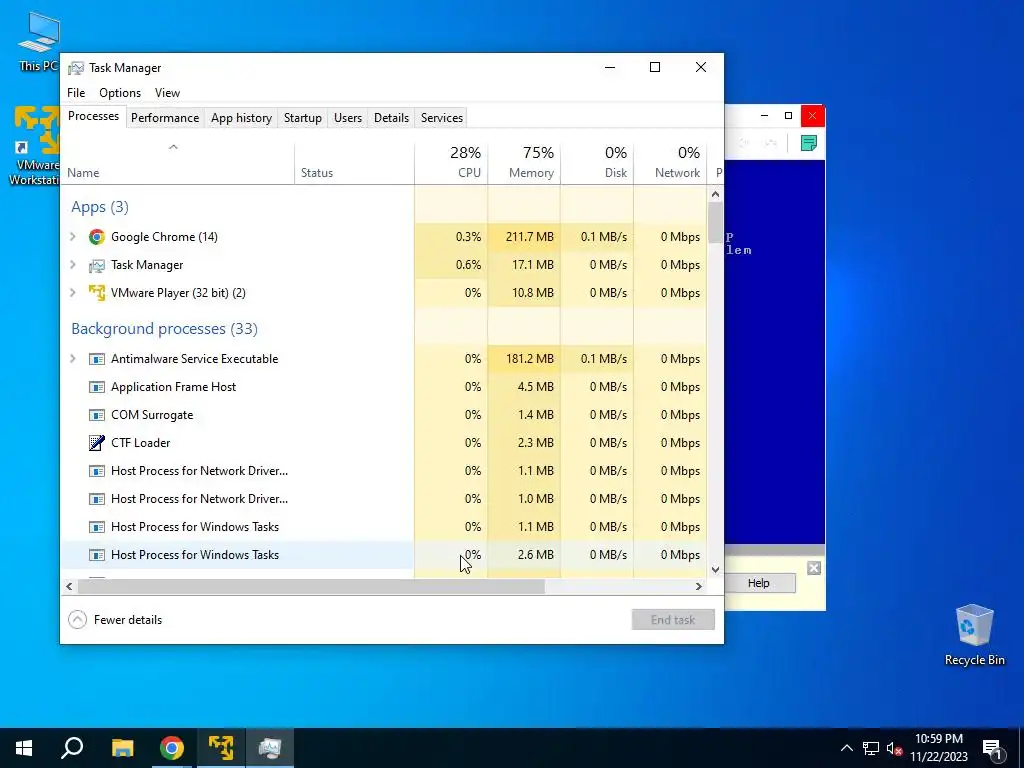Switch to the App history tab

coord(241,118)
